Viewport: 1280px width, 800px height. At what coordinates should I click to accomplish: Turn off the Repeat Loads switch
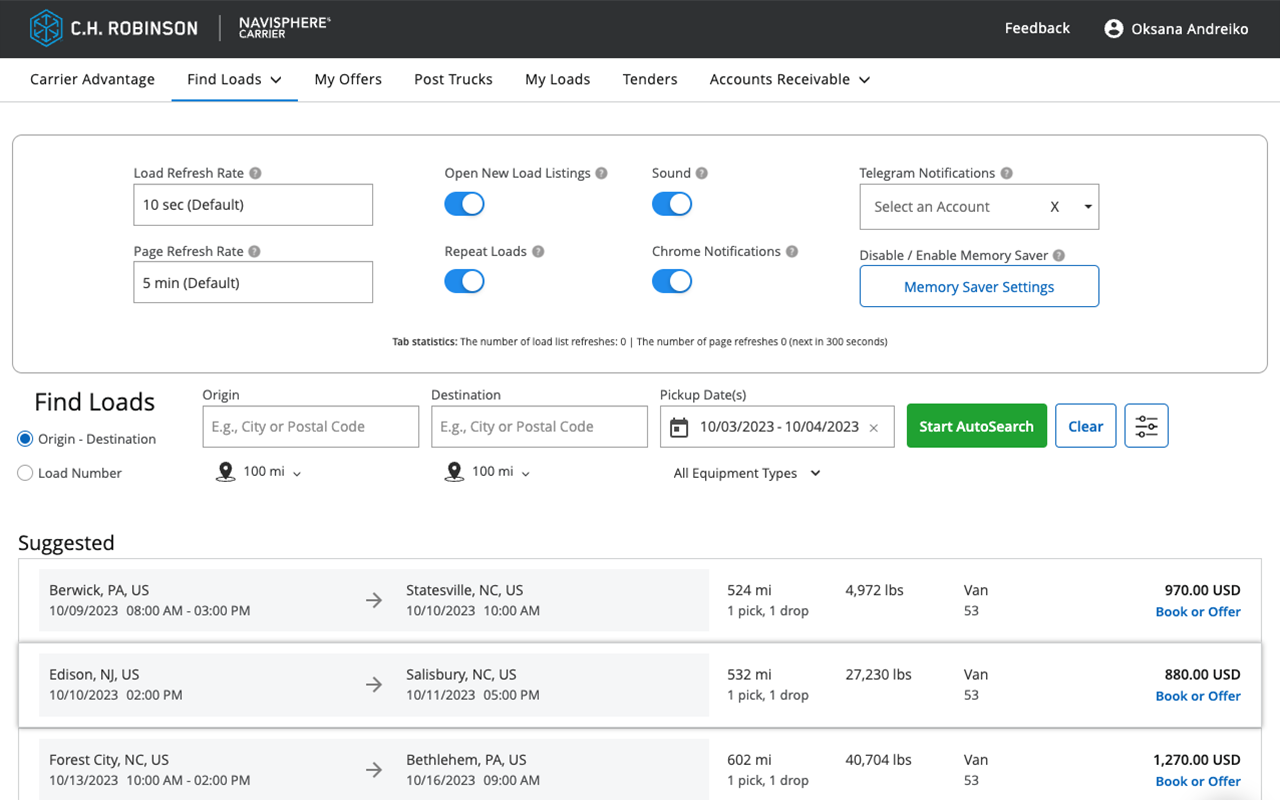click(x=464, y=282)
